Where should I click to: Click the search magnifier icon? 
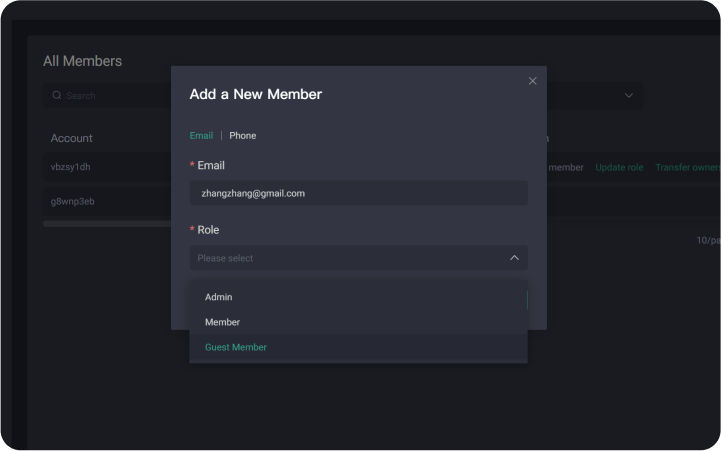[57, 96]
